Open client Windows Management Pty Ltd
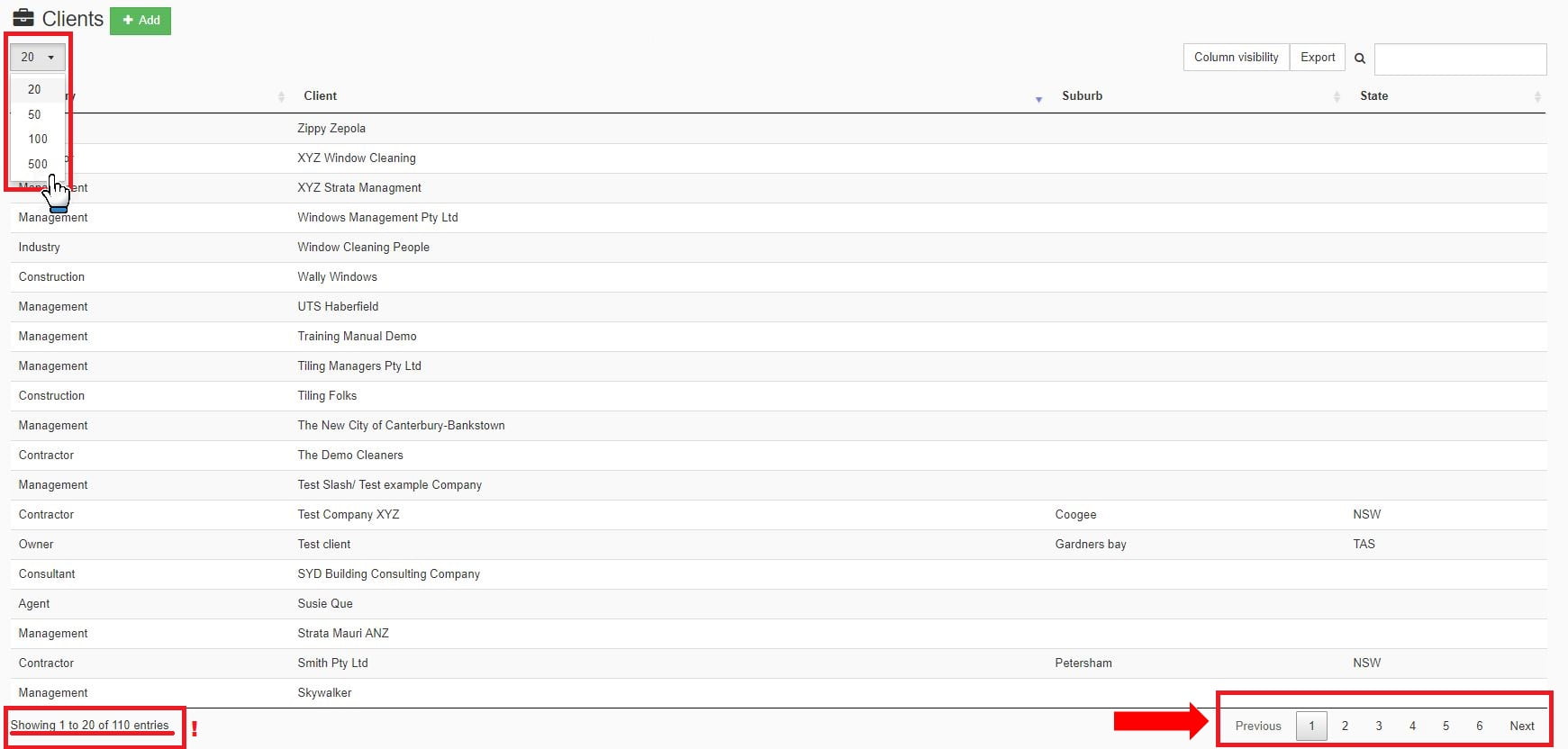Viewport: 1568px width, 749px height. click(x=377, y=217)
